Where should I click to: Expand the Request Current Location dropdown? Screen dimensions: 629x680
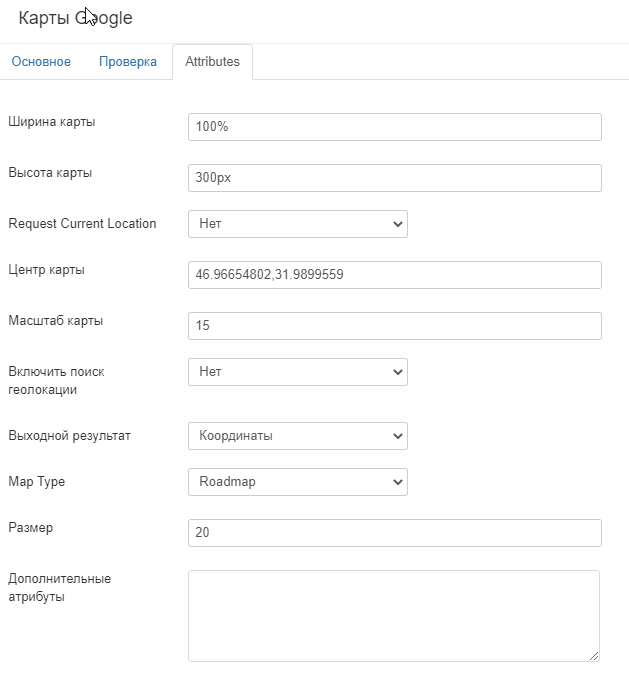click(297, 224)
